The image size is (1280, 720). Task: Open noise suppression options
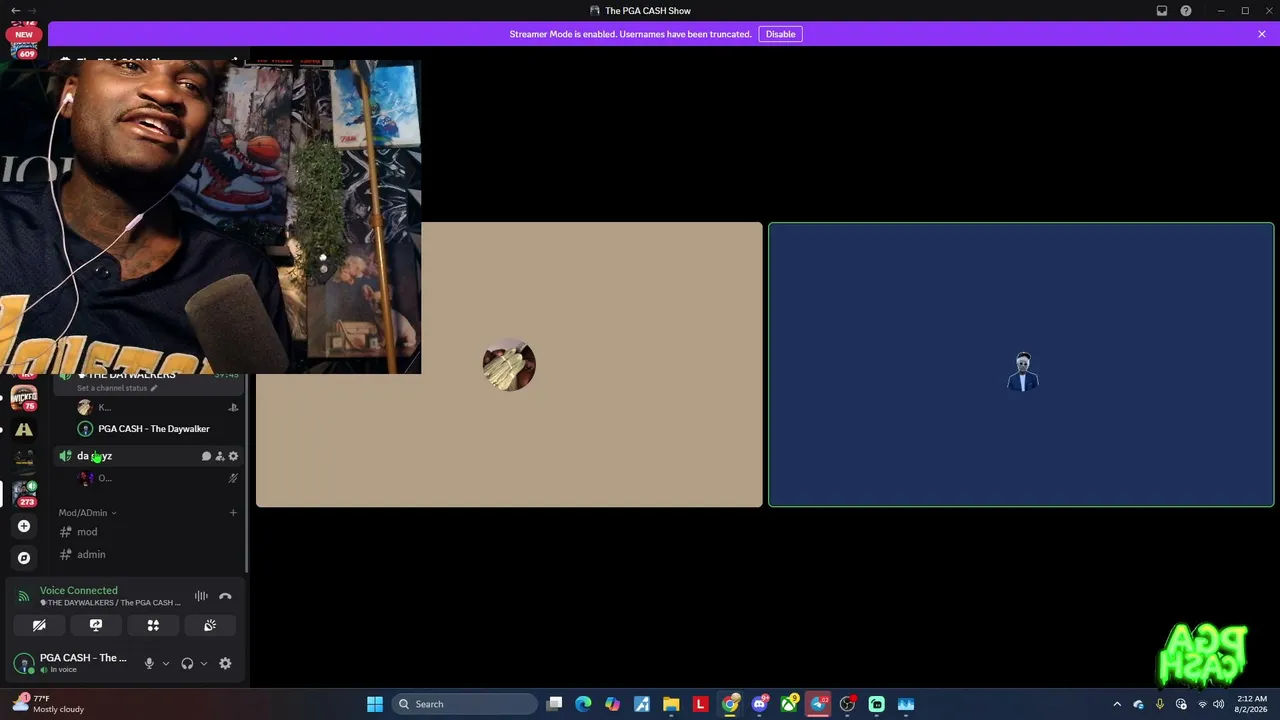point(201,596)
